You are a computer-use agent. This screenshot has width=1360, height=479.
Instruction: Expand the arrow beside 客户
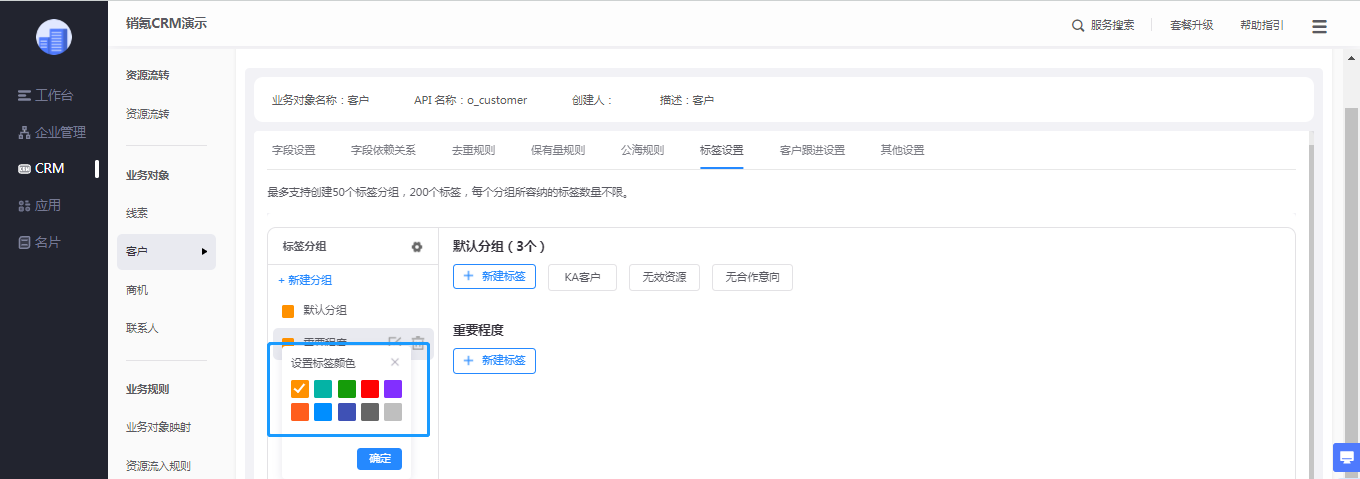tap(205, 251)
